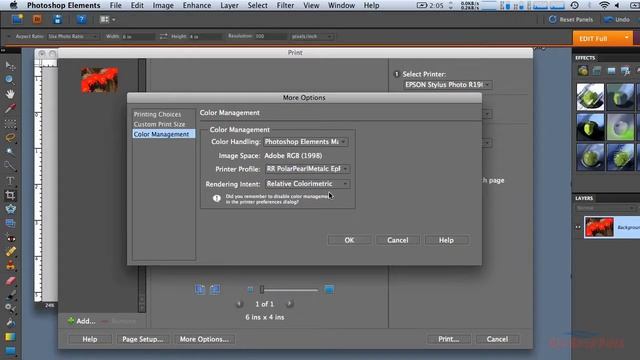Open the Rendering Intent dropdown
Screen dimensions: 640x360
pos(307,184)
